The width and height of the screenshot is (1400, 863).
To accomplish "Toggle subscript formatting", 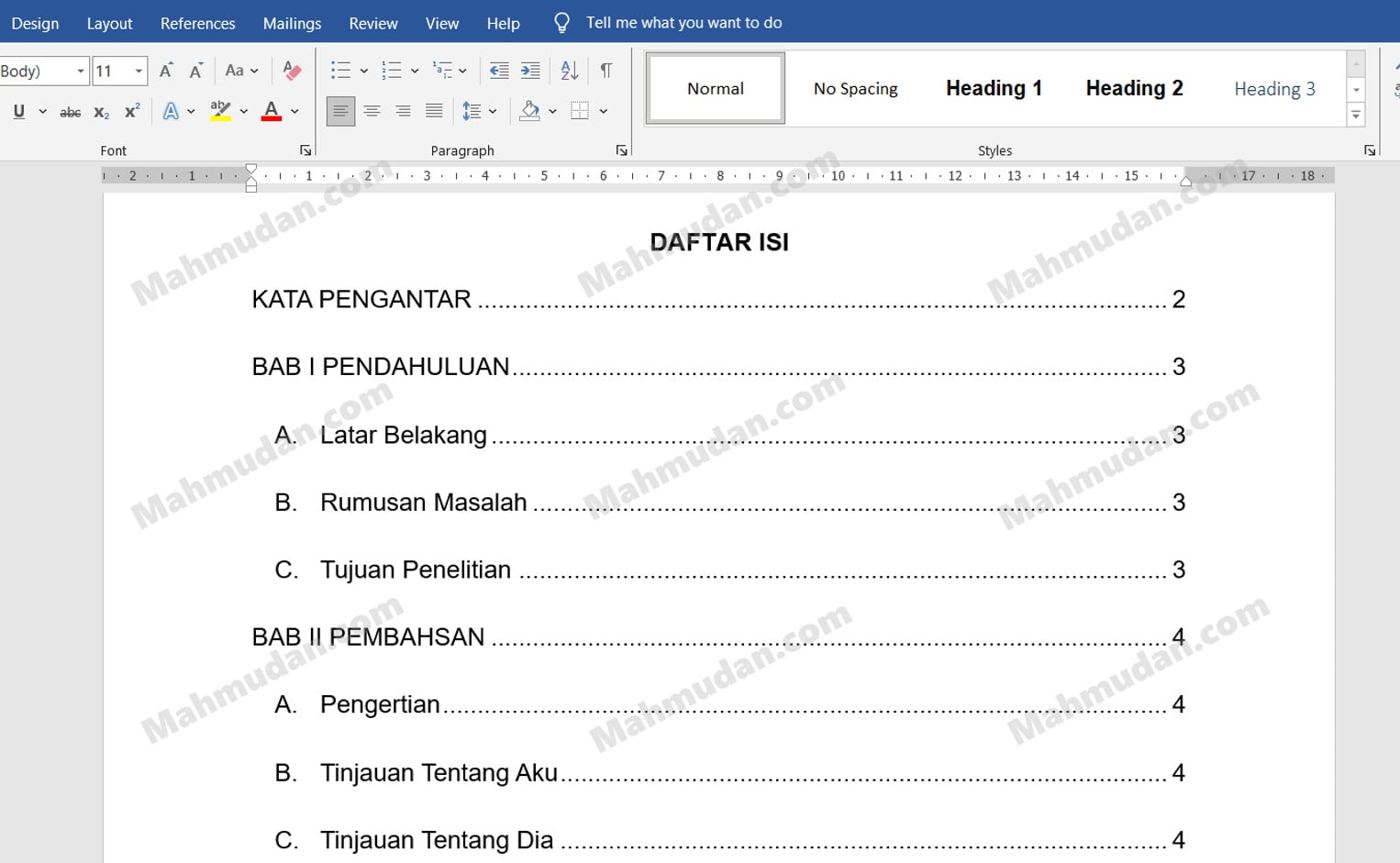I will pyautogui.click(x=102, y=112).
